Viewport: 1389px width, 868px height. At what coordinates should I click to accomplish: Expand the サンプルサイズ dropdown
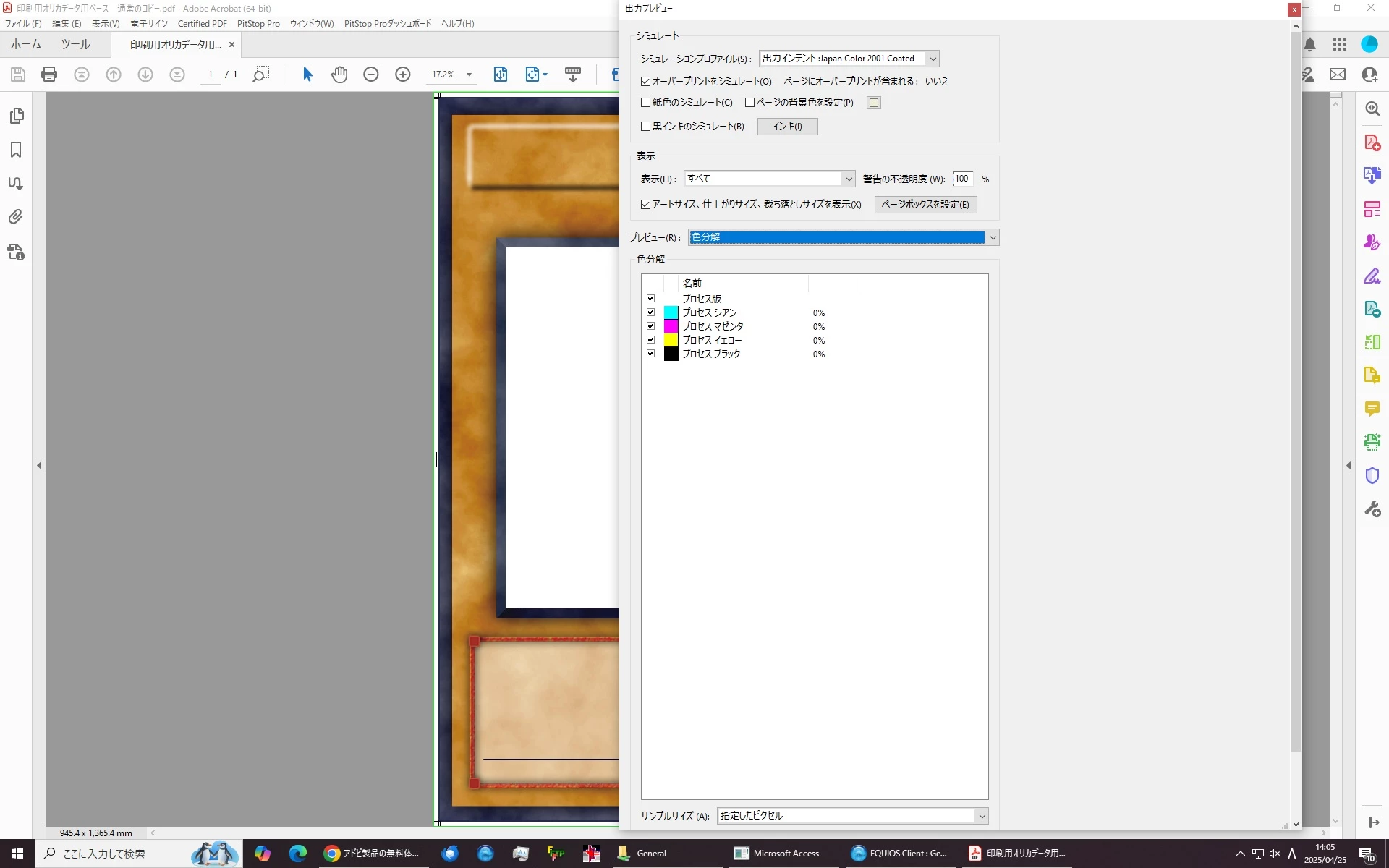click(982, 816)
